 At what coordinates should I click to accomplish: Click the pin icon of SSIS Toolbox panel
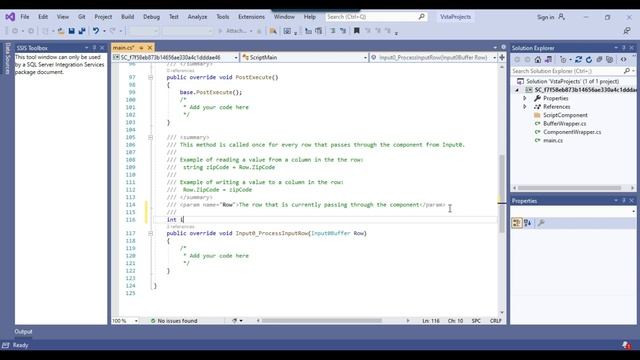click(94, 48)
